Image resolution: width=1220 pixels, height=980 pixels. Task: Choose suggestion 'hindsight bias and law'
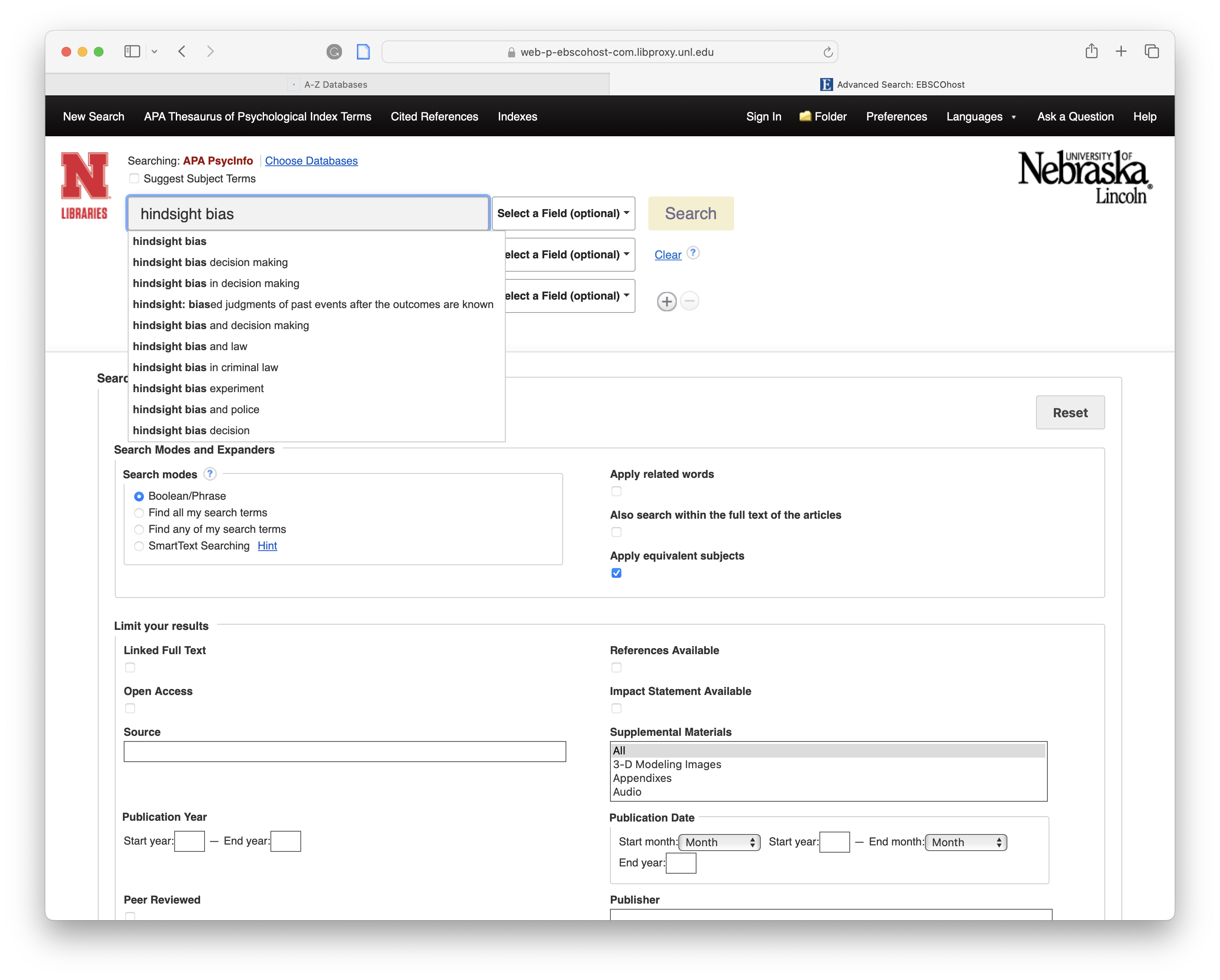point(190,346)
